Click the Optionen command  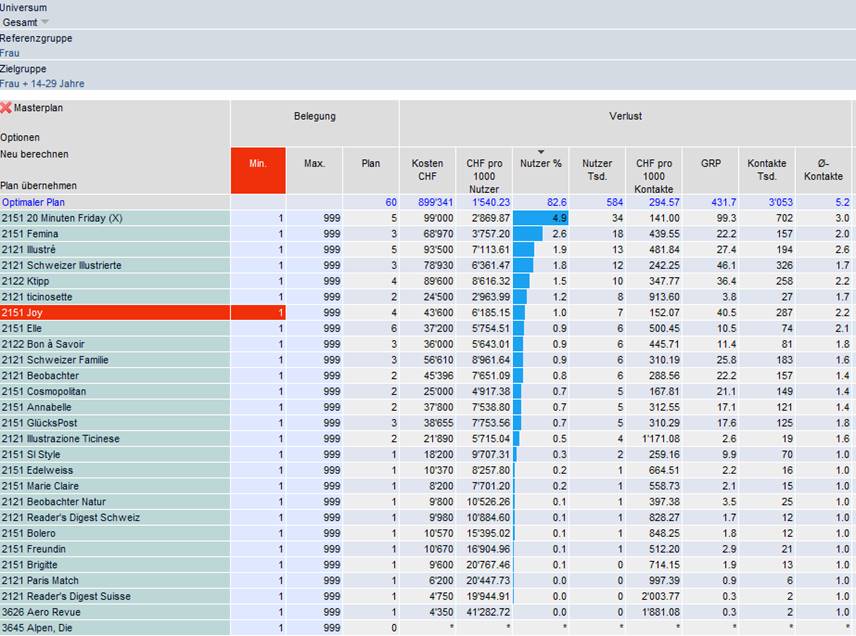(x=20, y=137)
